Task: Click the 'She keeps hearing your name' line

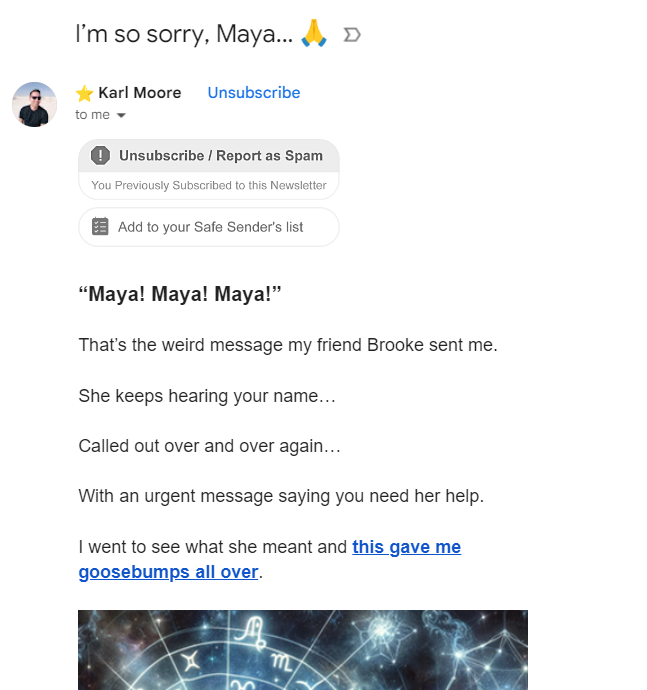Action: tap(207, 396)
